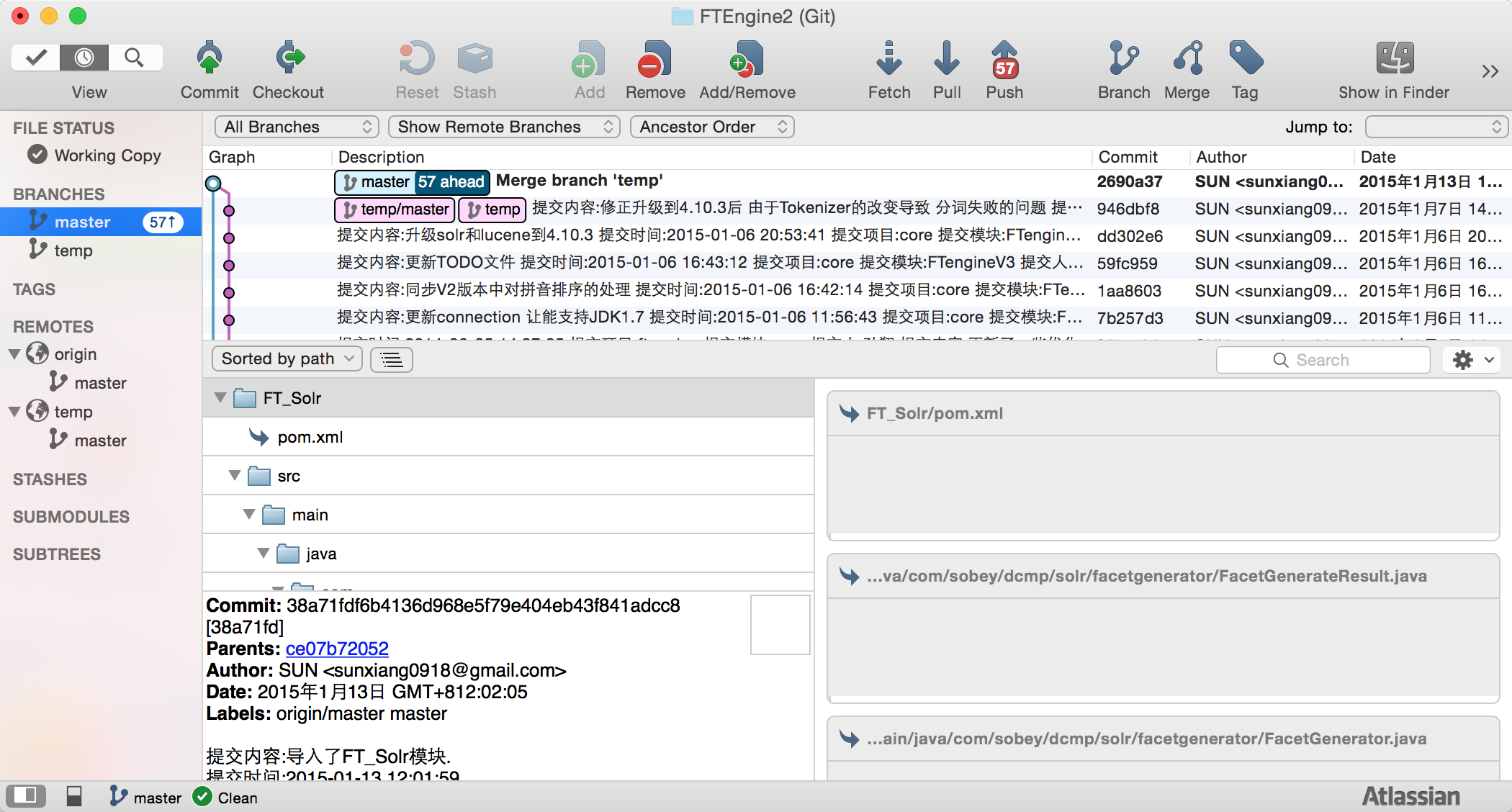Click the Fetch toolbar icon
Screen dimensions: 1512x812
[888, 59]
